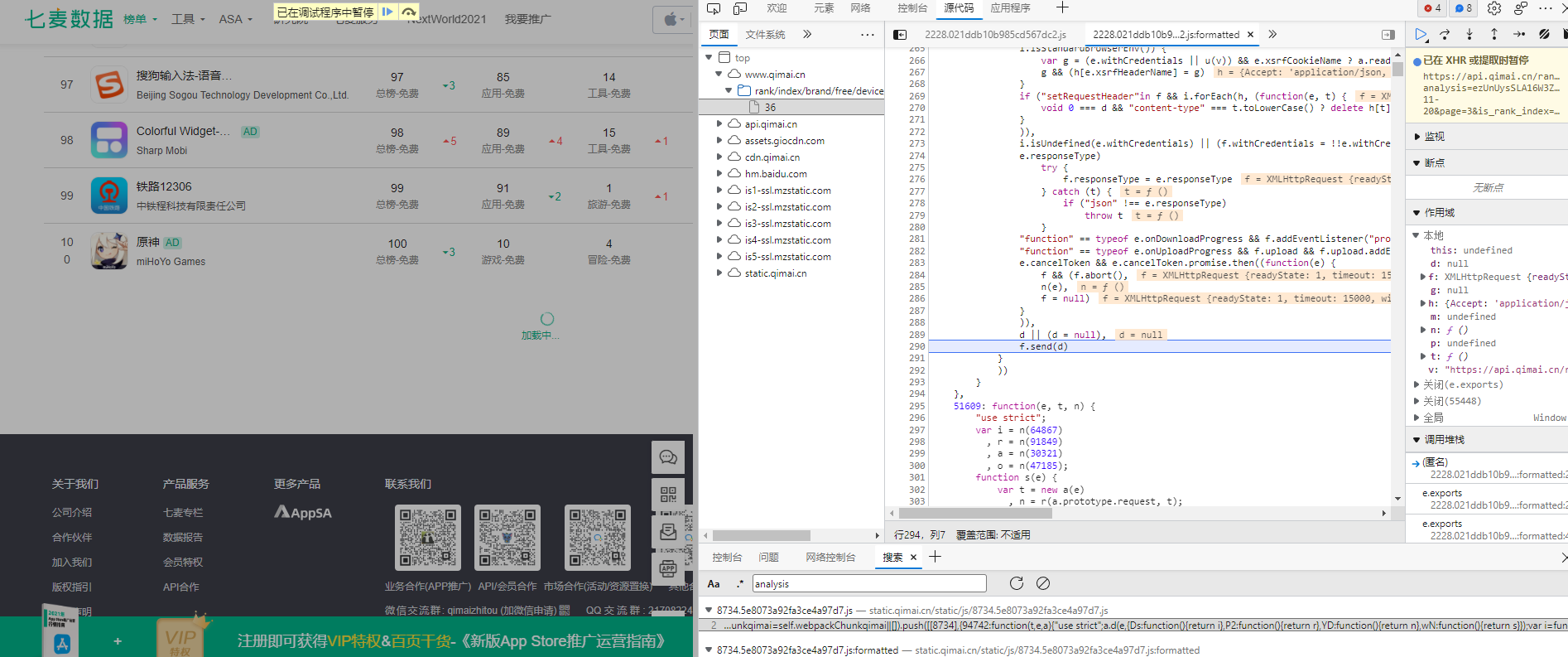Show more navigator tabs chevron
Screen dimensions: 1568x657
[x=807, y=35]
